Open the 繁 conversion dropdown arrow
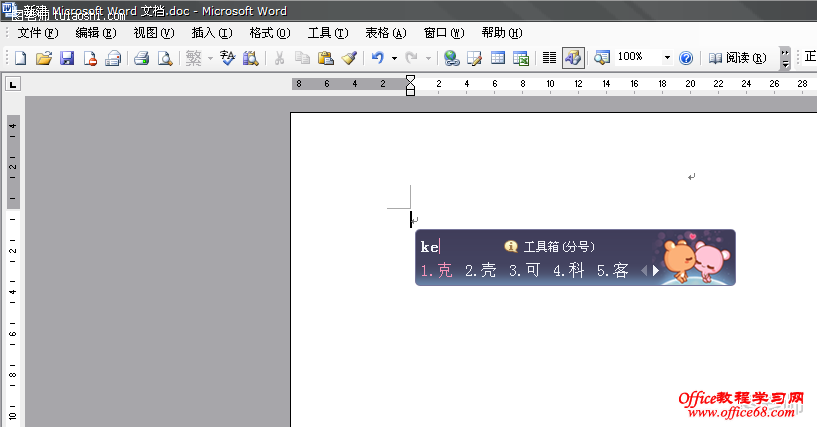Screen dimensions: 817x427 211,58
